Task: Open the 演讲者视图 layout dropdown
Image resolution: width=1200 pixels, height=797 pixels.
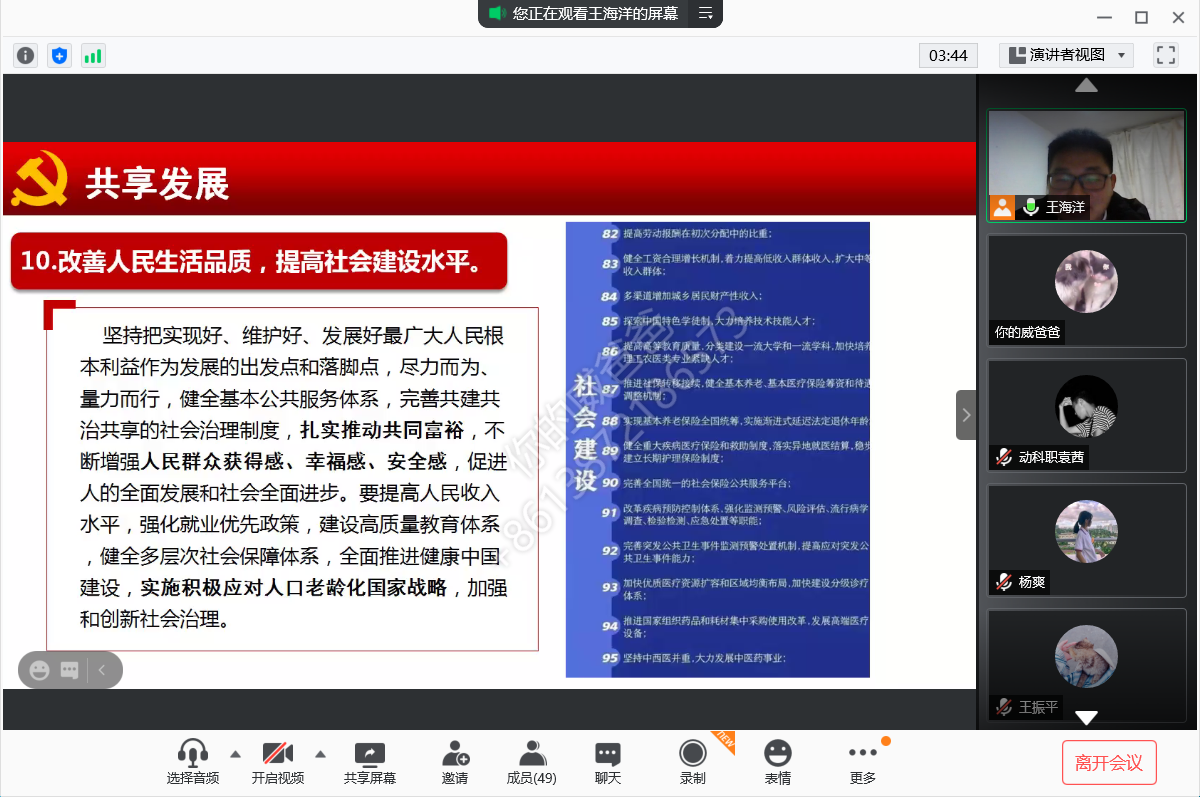Action: (1066, 55)
